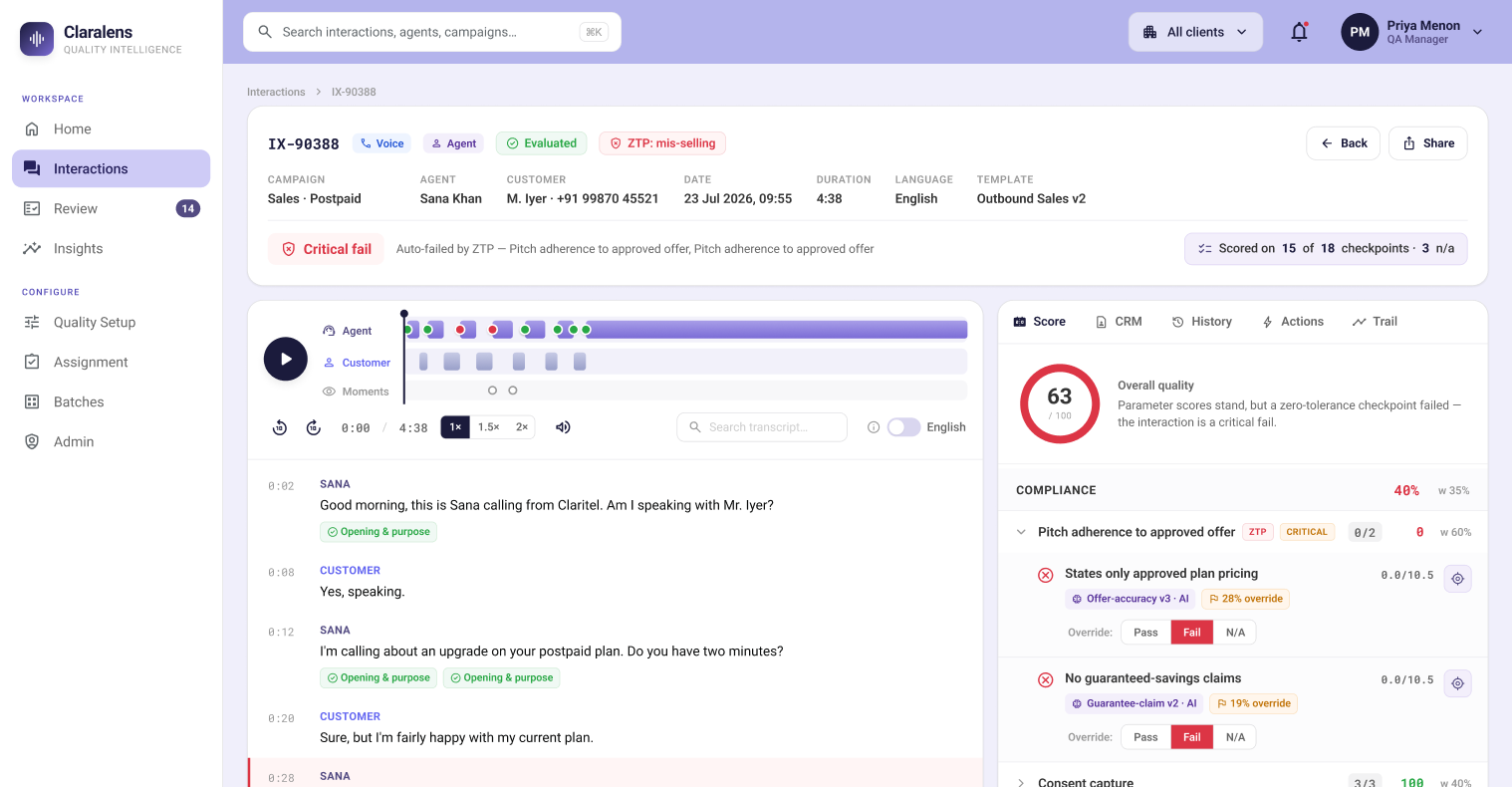1512x787 pixels.
Task: Expand the Consent capture section
Action: (1021, 783)
